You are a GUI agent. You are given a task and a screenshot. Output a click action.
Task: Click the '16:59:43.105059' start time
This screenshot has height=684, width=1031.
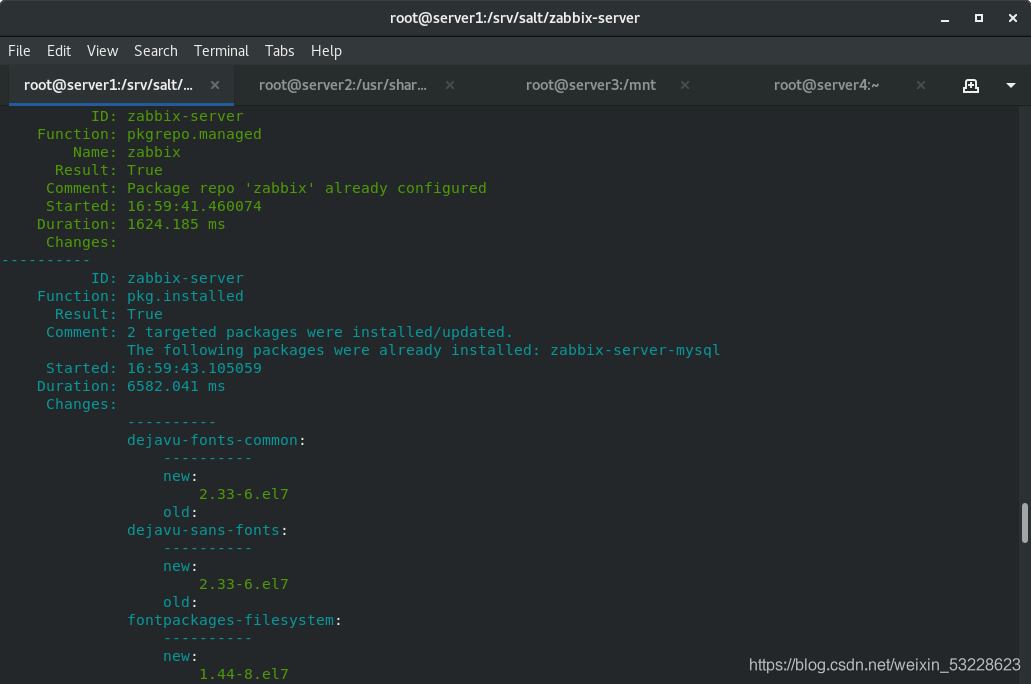[194, 368]
